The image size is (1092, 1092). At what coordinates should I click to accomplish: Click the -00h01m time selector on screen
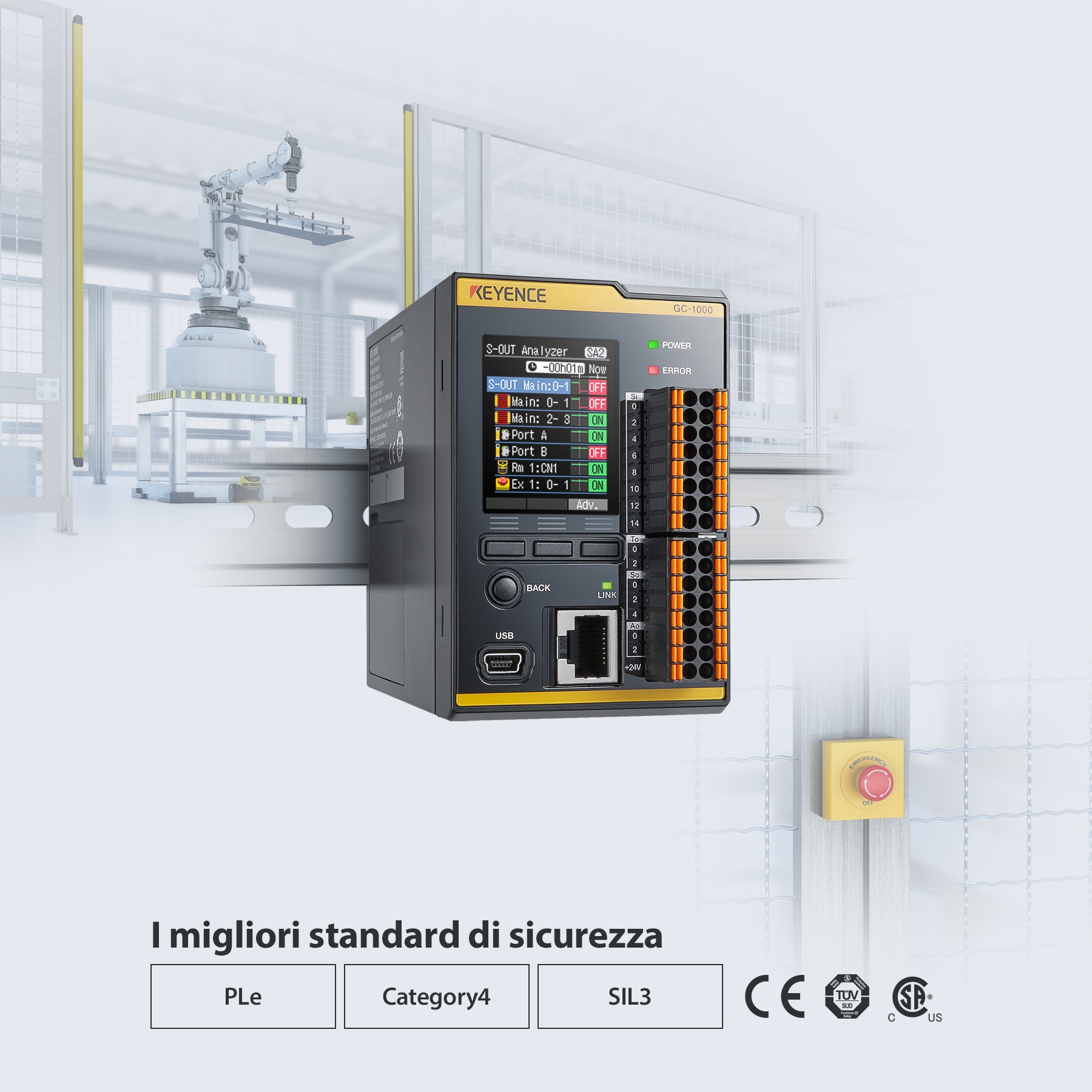point(554,368)
